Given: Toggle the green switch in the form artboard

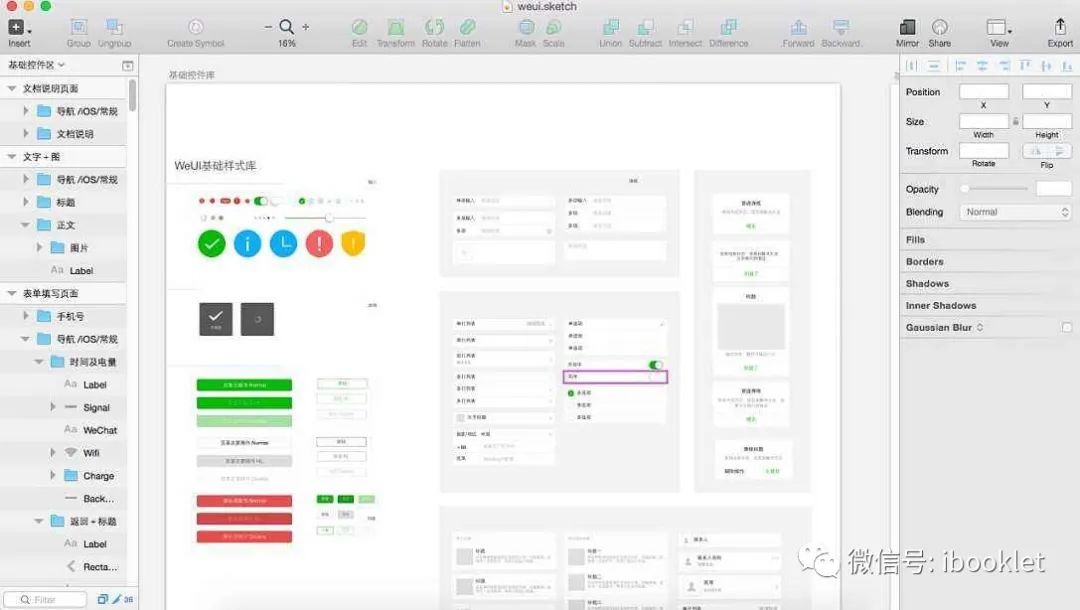Looking at the screenshot, I should (655, 364).
